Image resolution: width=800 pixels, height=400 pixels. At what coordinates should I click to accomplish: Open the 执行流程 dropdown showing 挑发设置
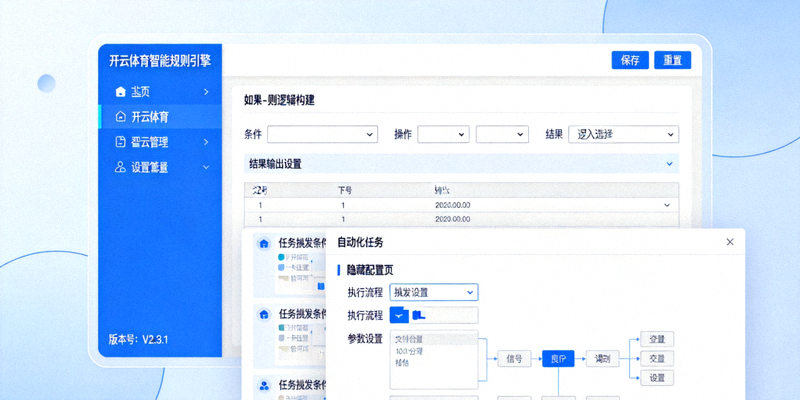[x=434, y=292]
